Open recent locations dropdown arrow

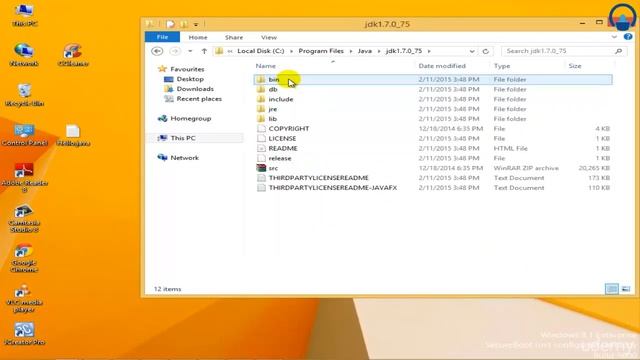(x=190, y=51)
